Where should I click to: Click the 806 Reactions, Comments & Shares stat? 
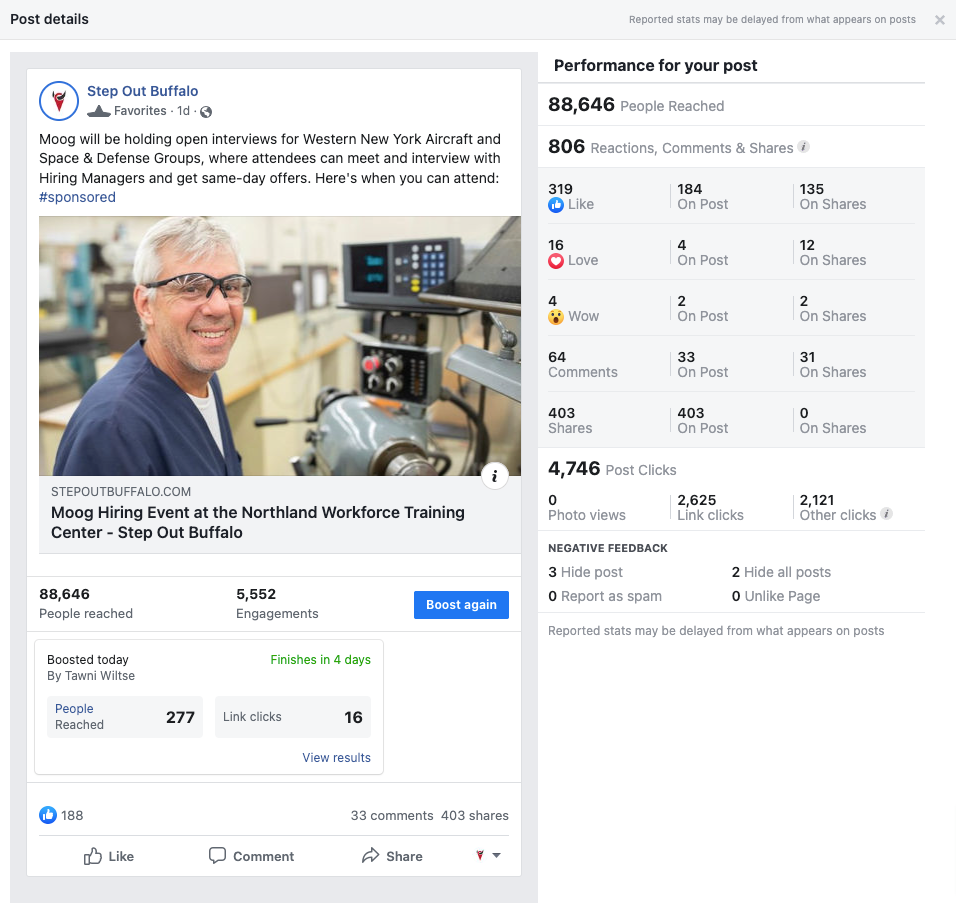coord(671,147)
